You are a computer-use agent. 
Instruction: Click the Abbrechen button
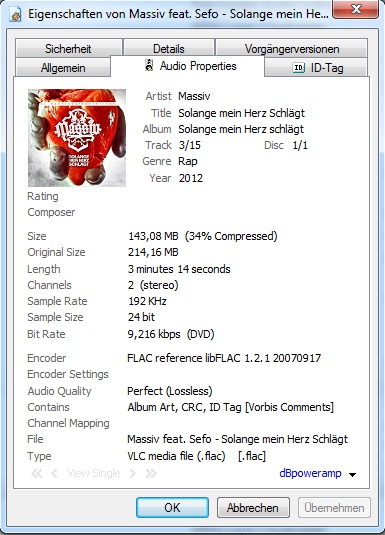pyautogui.click(x=253, y=507)
